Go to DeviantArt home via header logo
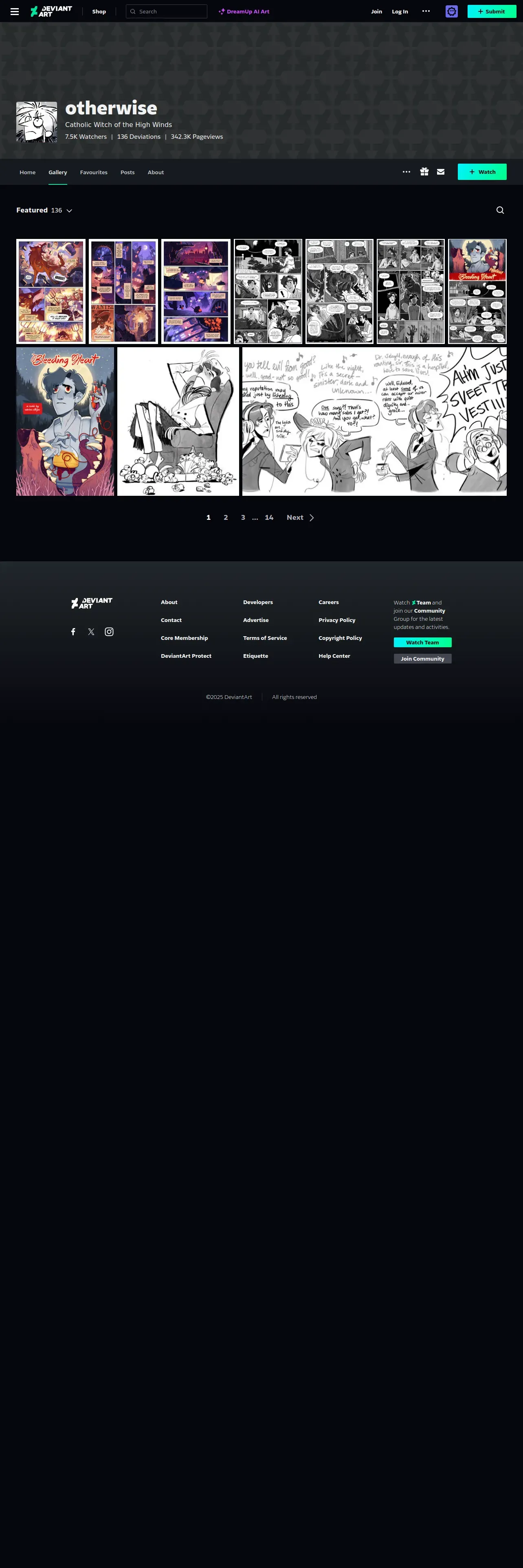Image resolution: width=523 pixels, height=1568 pixels. (51, 11)
